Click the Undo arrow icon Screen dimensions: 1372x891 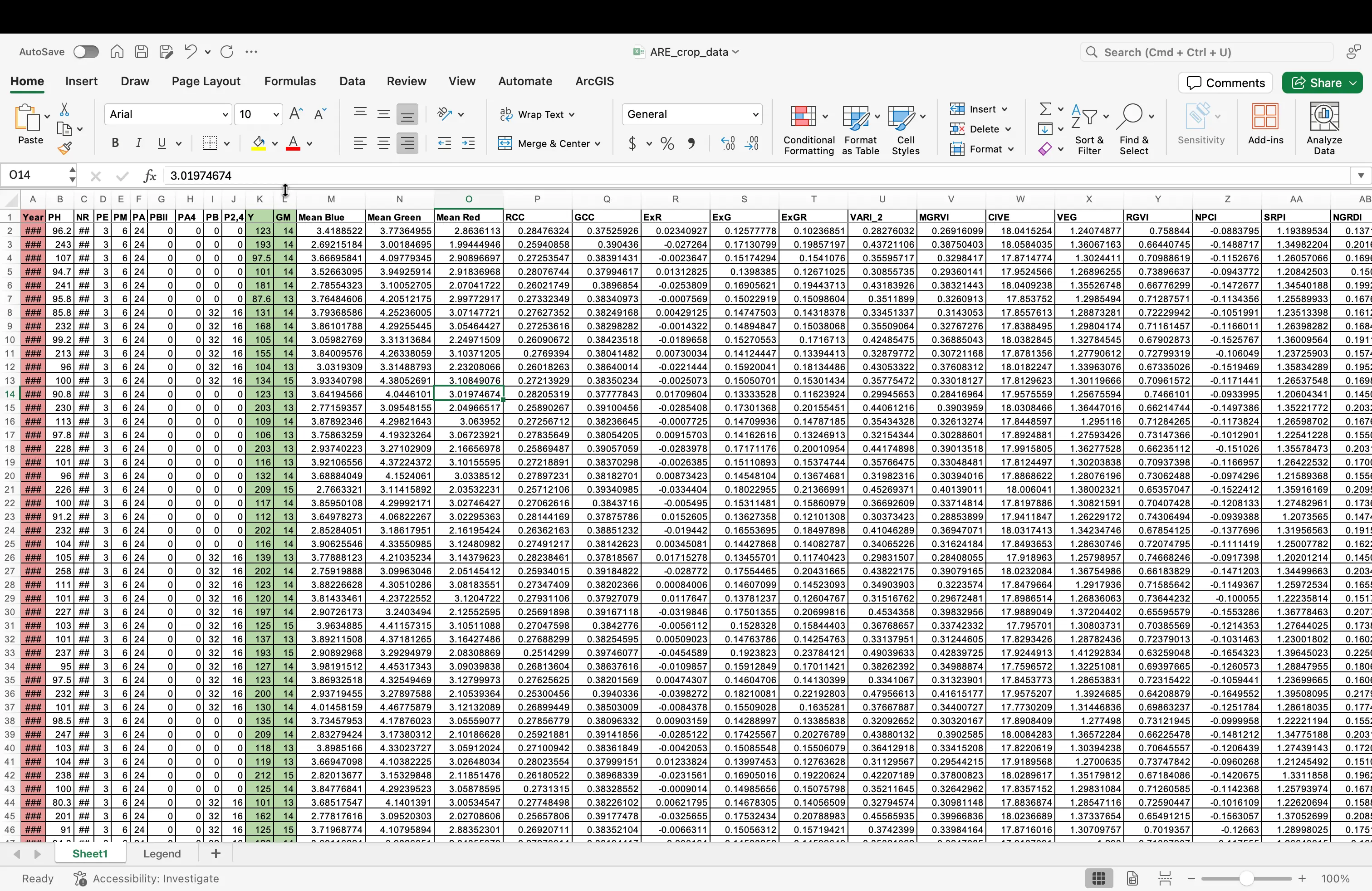[x=190, y=52]
